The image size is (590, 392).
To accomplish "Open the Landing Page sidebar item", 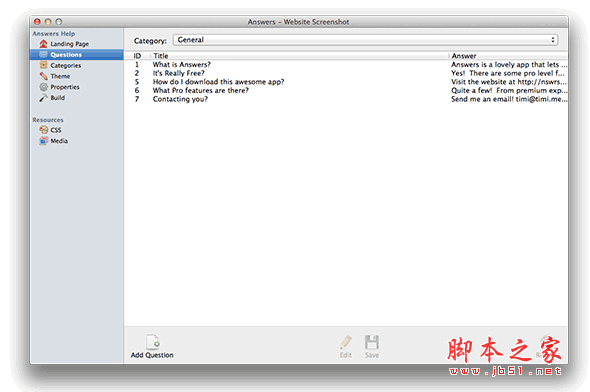I will pos(64,44).
